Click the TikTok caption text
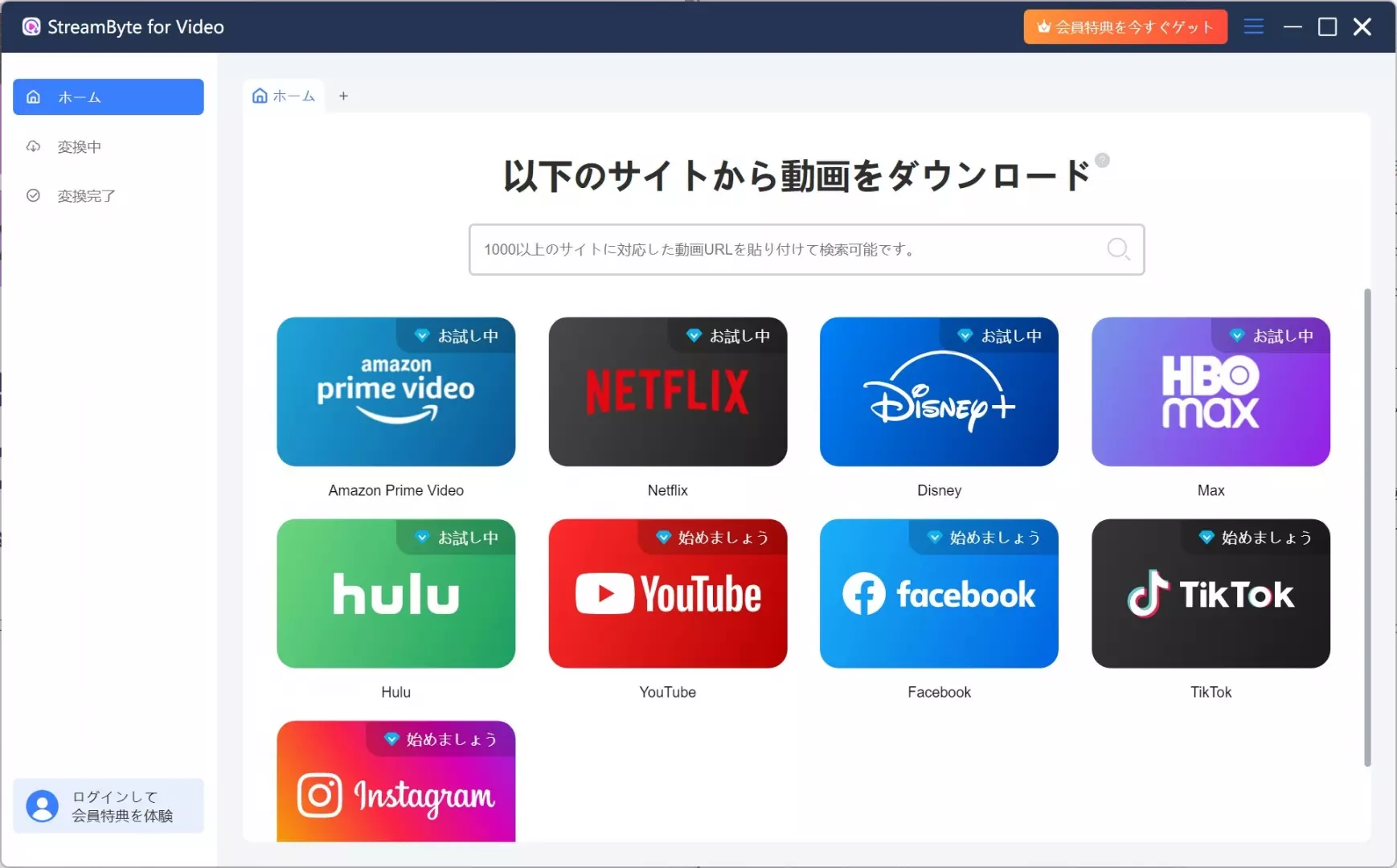This screenshot has width=1397, height=868. click(x=1211, y=692)
